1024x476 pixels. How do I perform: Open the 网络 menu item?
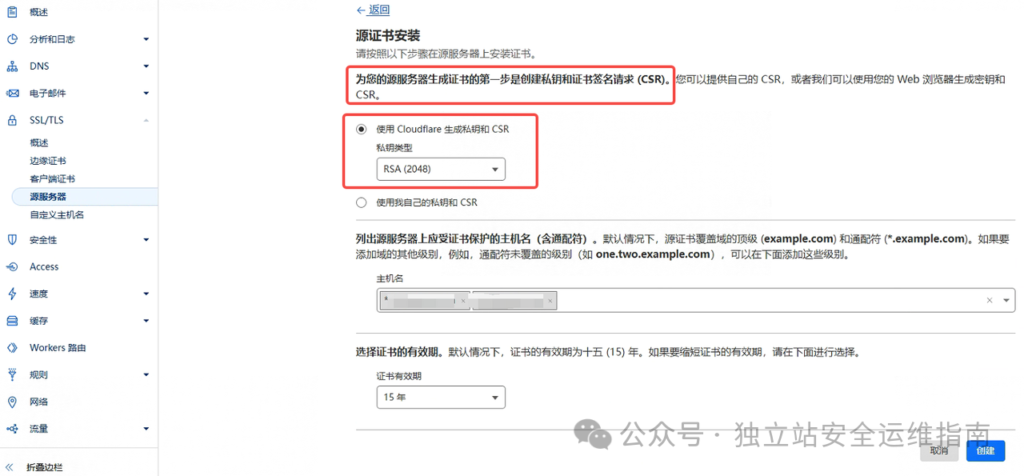pyautogui.click(x=39, y=402)
